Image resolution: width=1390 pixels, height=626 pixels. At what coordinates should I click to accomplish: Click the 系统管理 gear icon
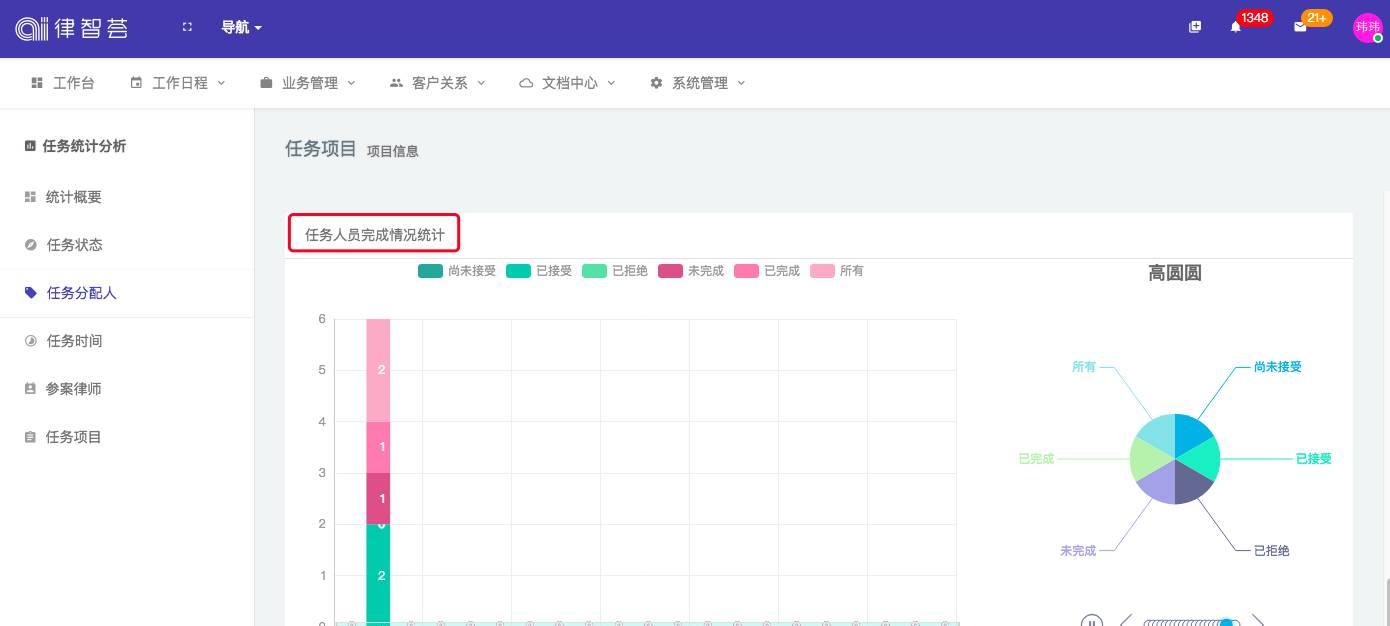656,83
